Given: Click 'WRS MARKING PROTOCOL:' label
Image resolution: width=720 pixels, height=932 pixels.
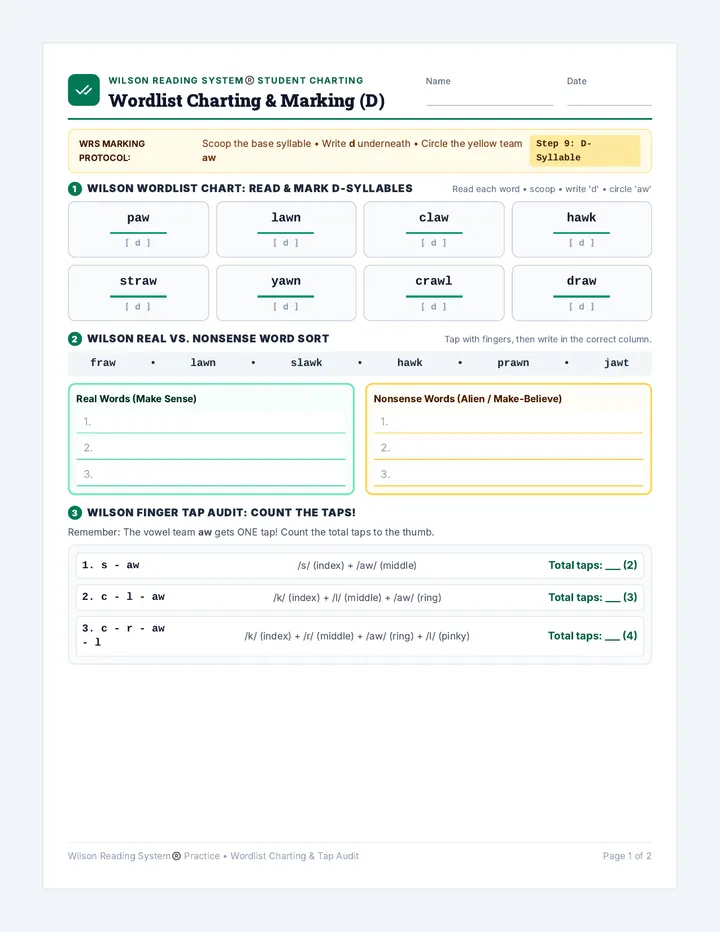Looking at the screenshot, I should pyautogui.click(x=112, y=151).
